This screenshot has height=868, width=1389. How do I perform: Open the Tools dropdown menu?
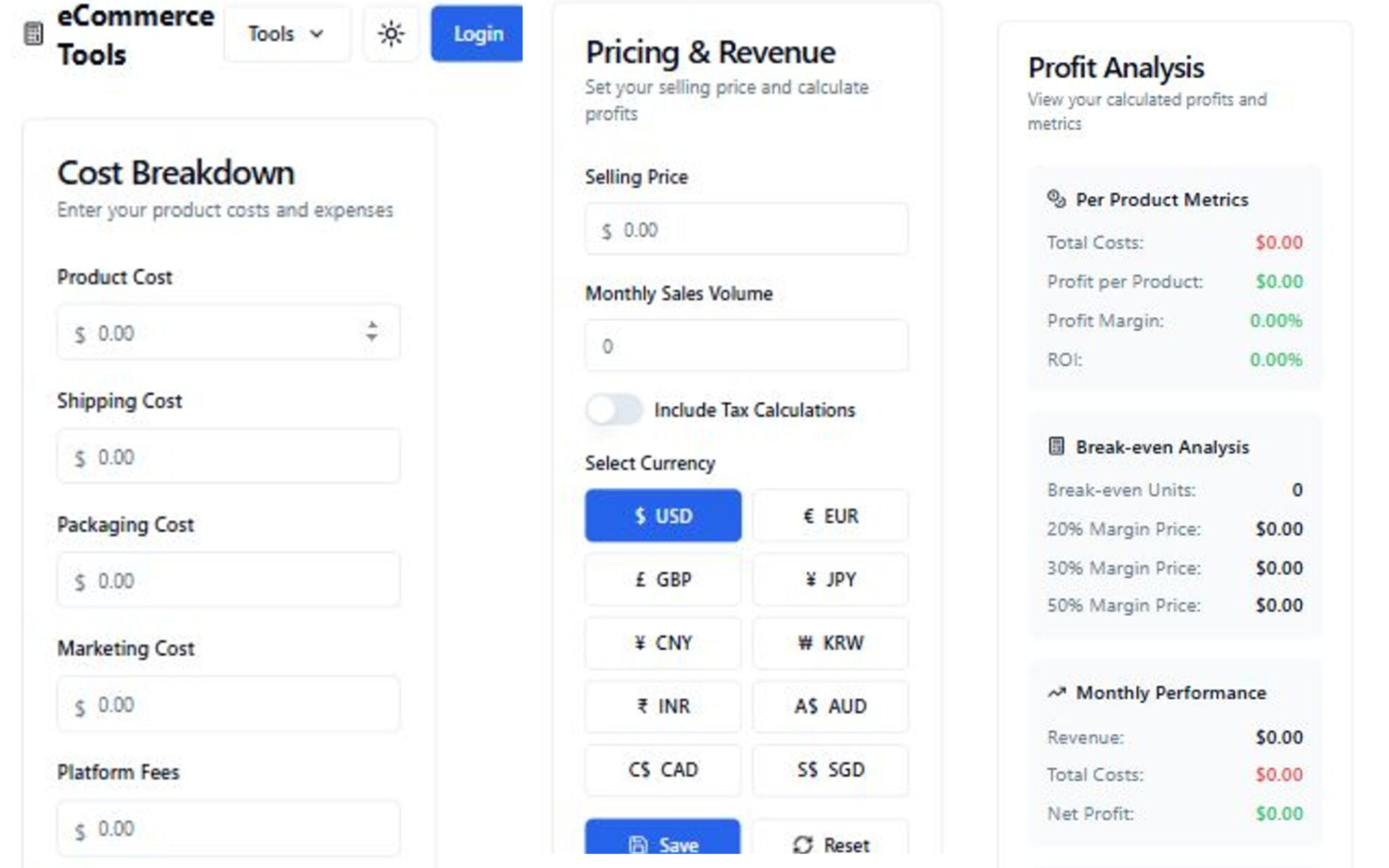tap(286, 33)
